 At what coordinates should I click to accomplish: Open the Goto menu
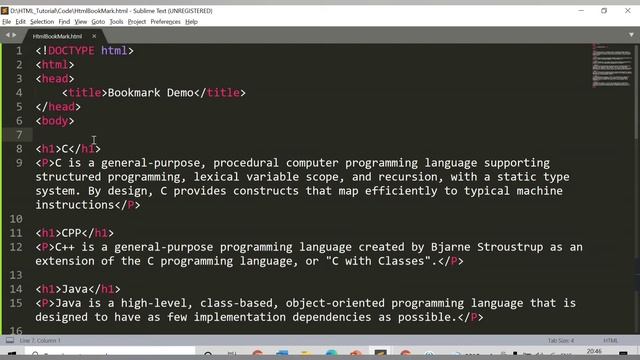point(98,22)
